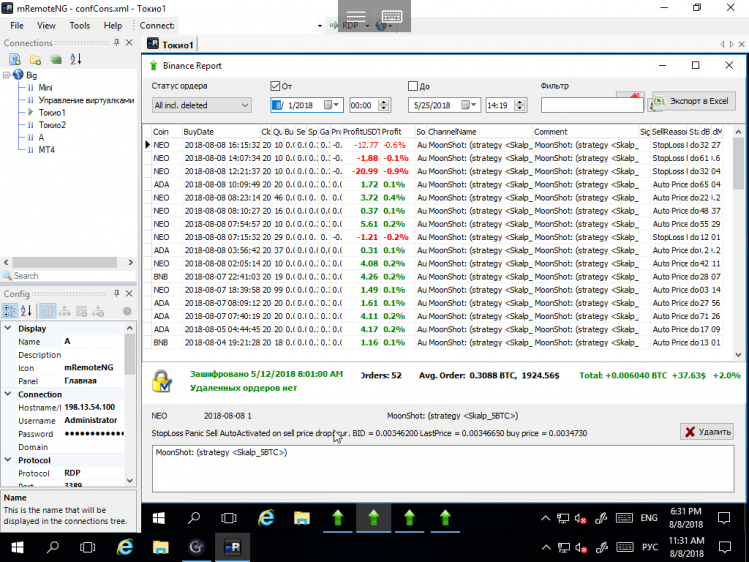Click the From time 00:00 spinner
The image size is (749, 562).
tap(384, 105)
